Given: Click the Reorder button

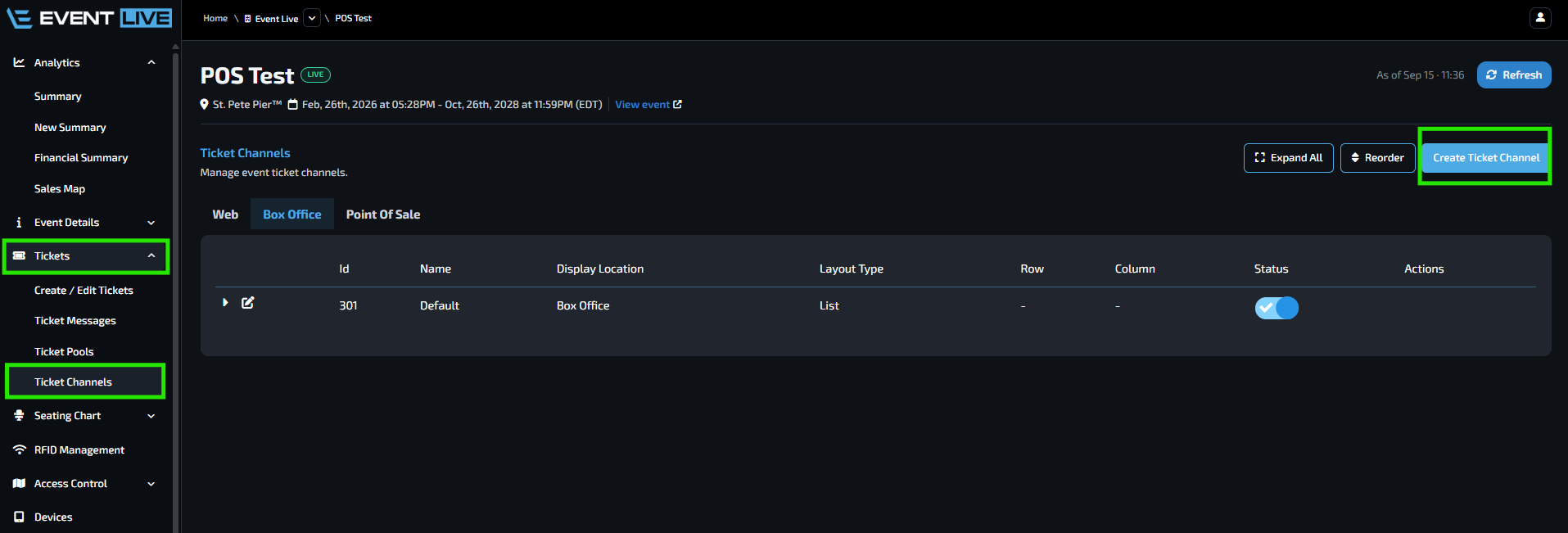Looking at the screenshot, I should [1378, 158].
